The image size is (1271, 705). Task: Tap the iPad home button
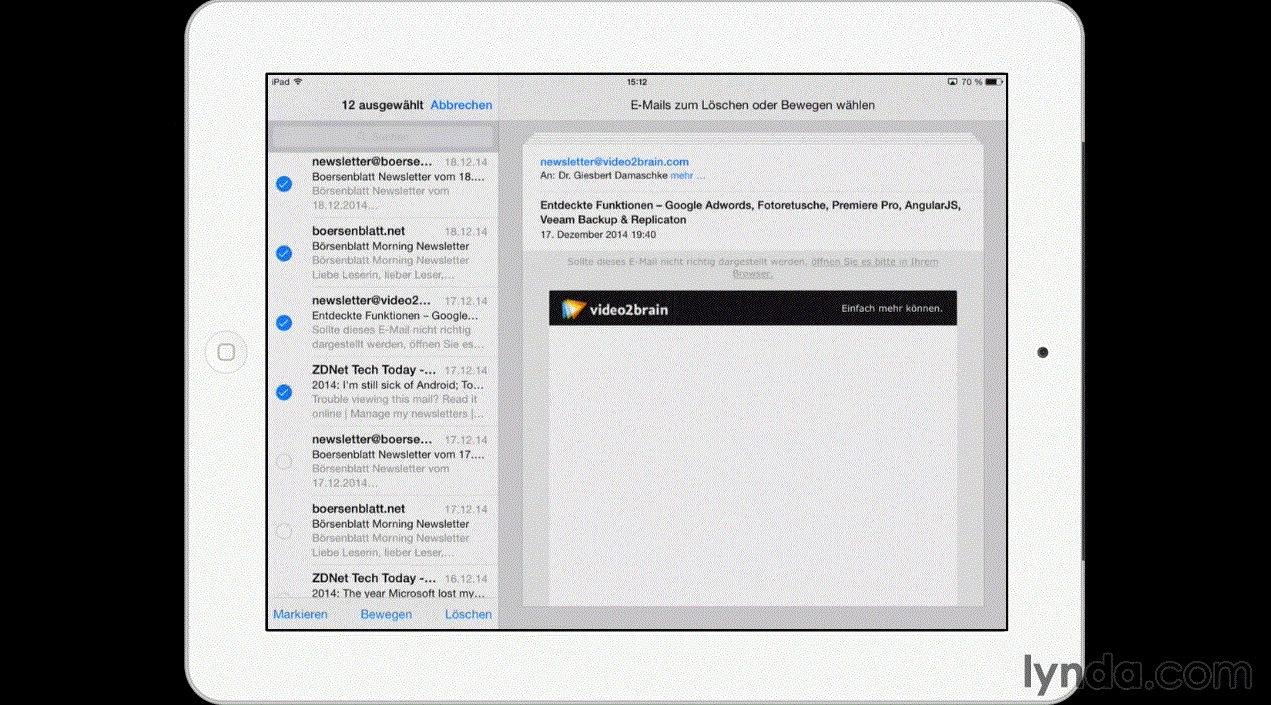pos(226,352)
